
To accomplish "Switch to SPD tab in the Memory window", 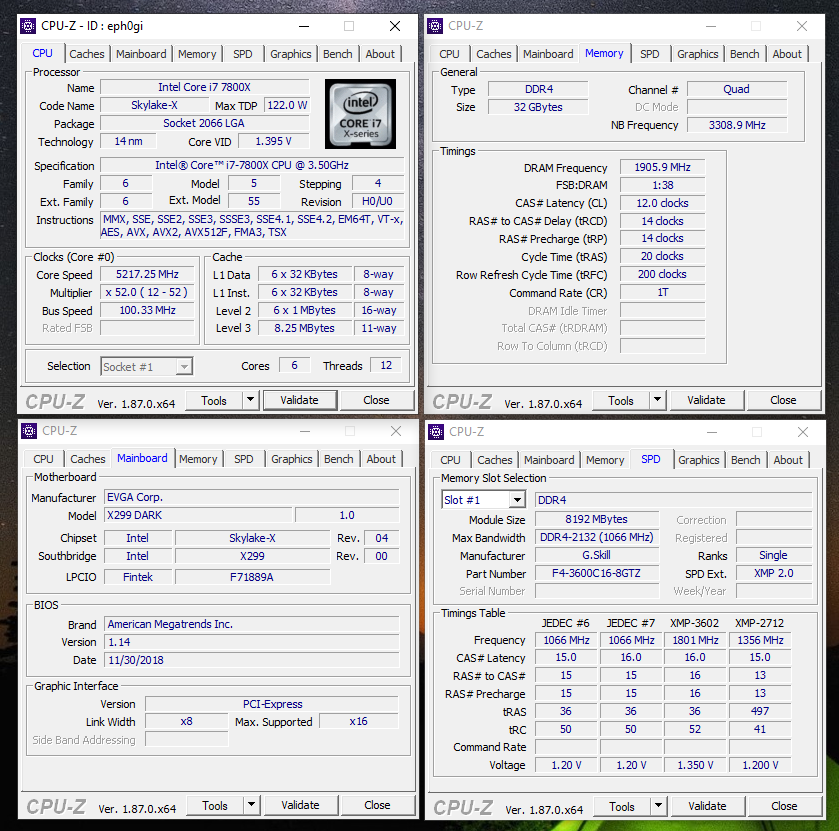I will [x=650, y=54].
